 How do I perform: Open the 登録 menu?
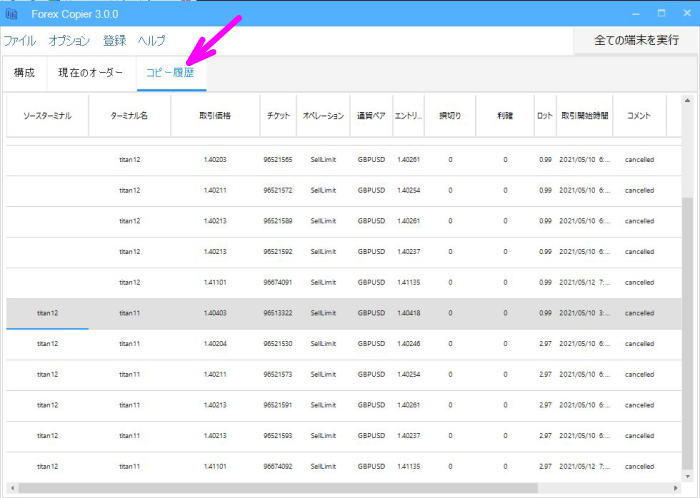(114, 41)
